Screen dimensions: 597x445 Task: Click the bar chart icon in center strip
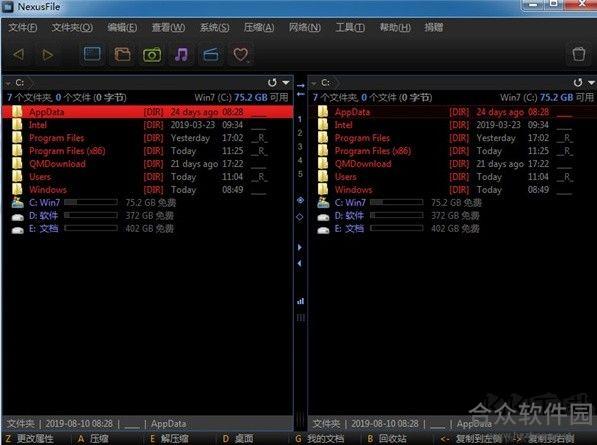coord(300,301)
